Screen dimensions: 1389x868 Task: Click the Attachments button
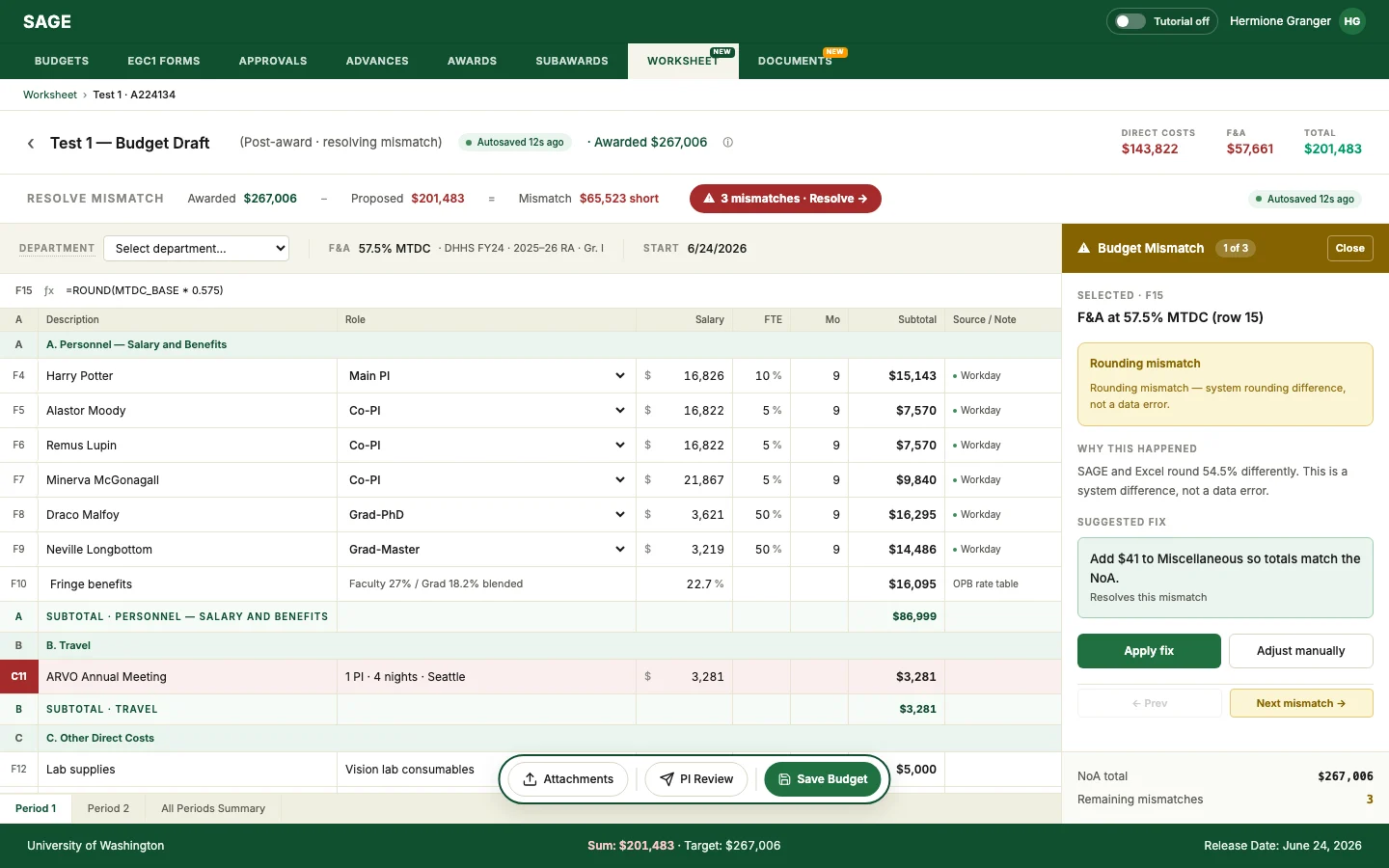pyautogui.click(x=568, y=779)
